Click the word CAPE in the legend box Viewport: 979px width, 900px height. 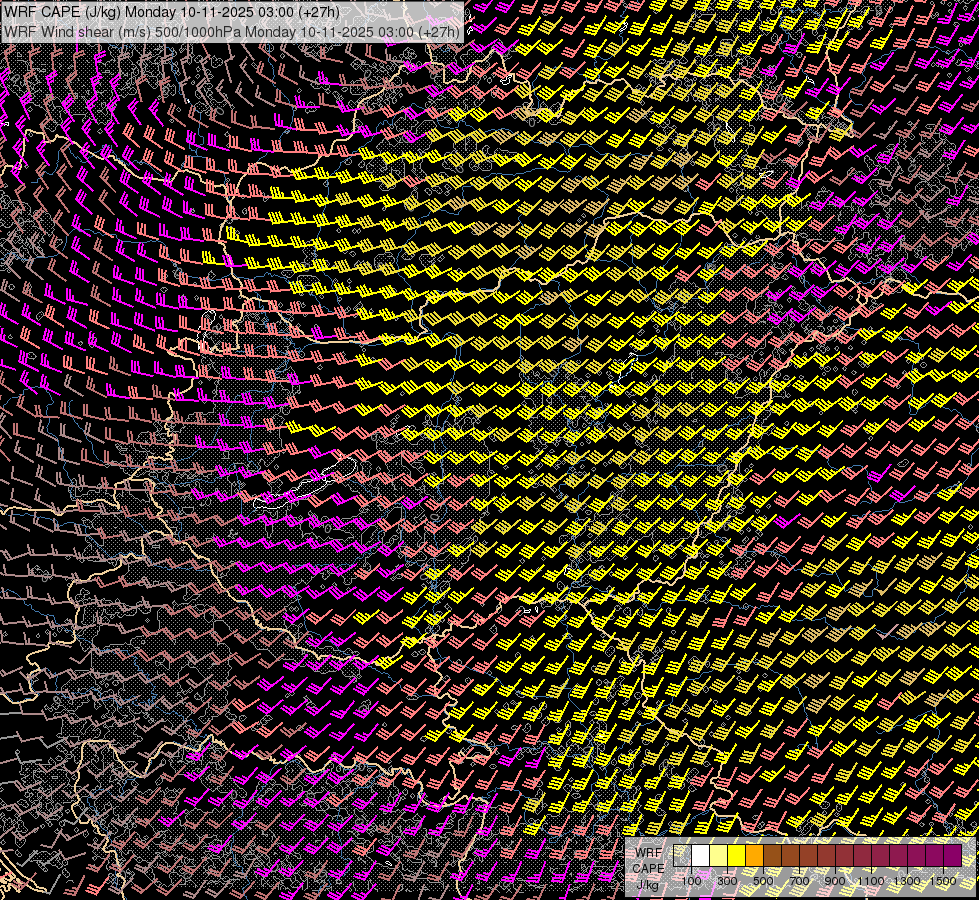(648, 868)
